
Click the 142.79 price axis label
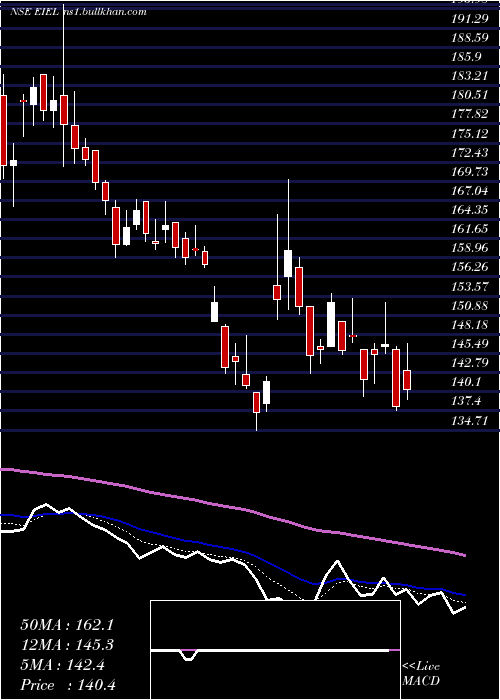click(470, 363)
